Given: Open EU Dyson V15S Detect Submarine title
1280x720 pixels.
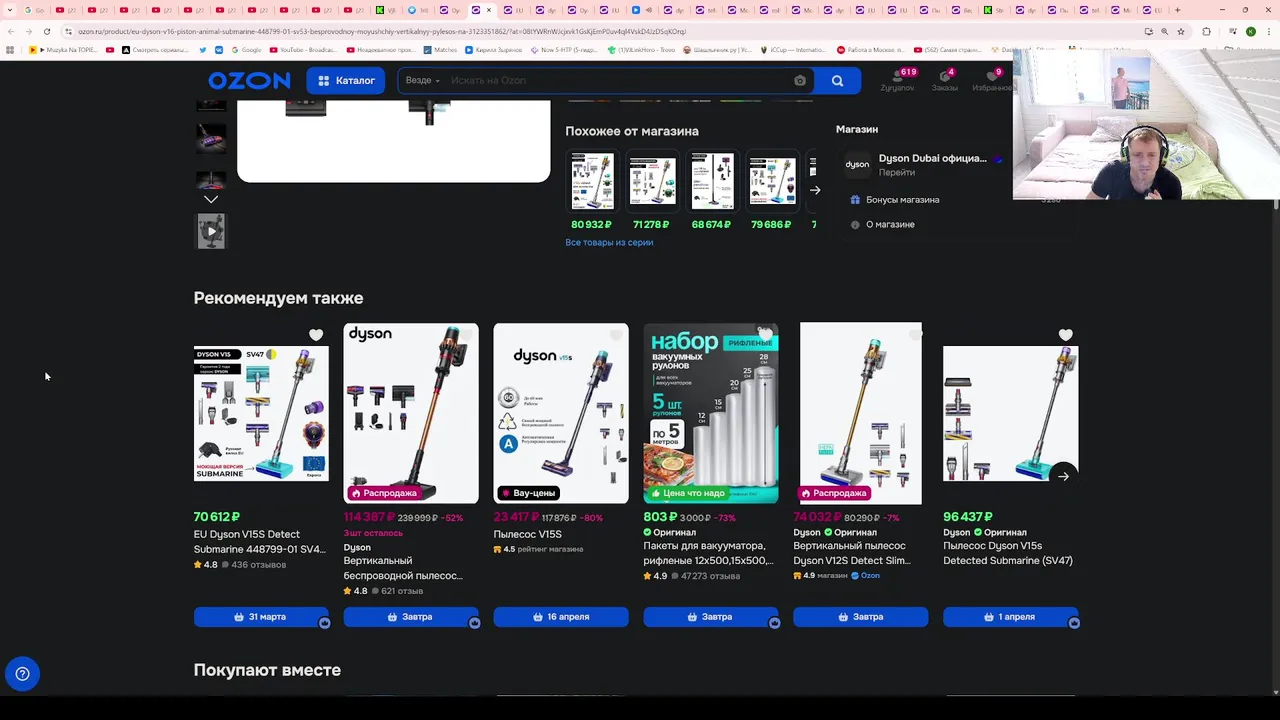Looking at the screenshot, I should click(260, 542).
